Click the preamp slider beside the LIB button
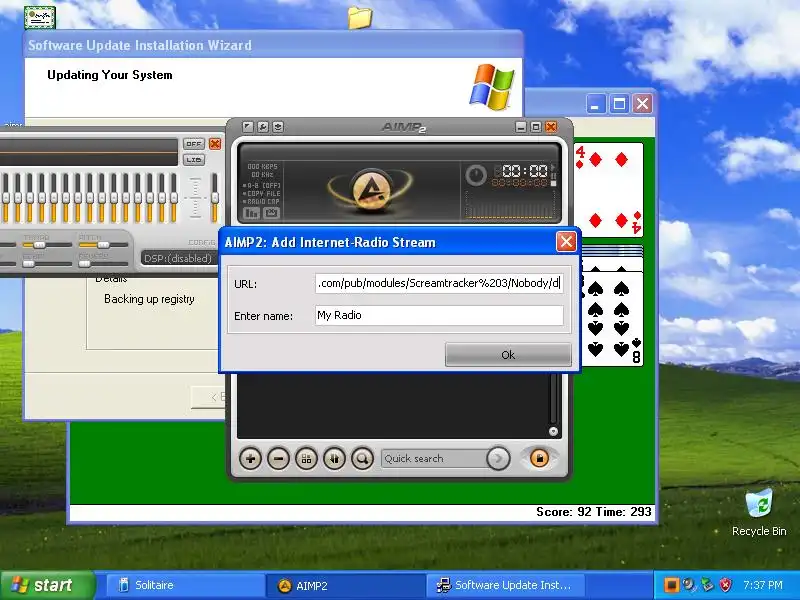800x600 pixels. pyautogui.click(x=215, y=197)
